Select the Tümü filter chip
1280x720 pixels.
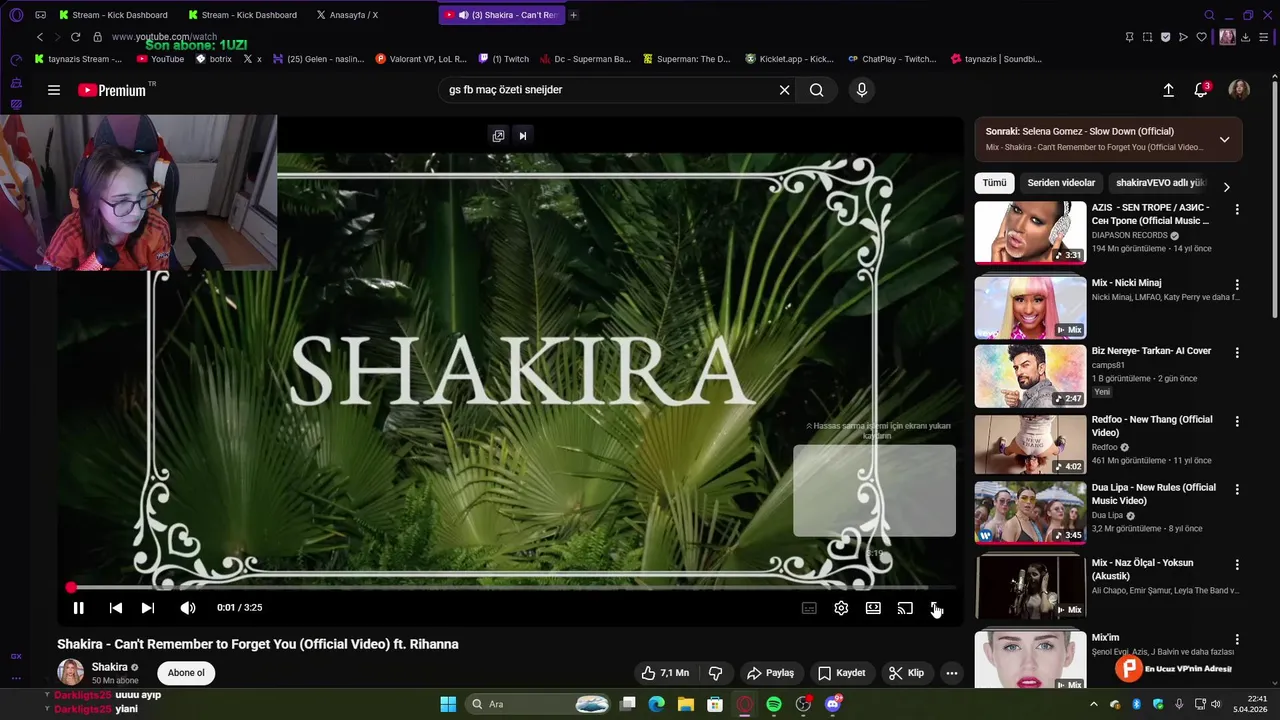tap(994, 183)
